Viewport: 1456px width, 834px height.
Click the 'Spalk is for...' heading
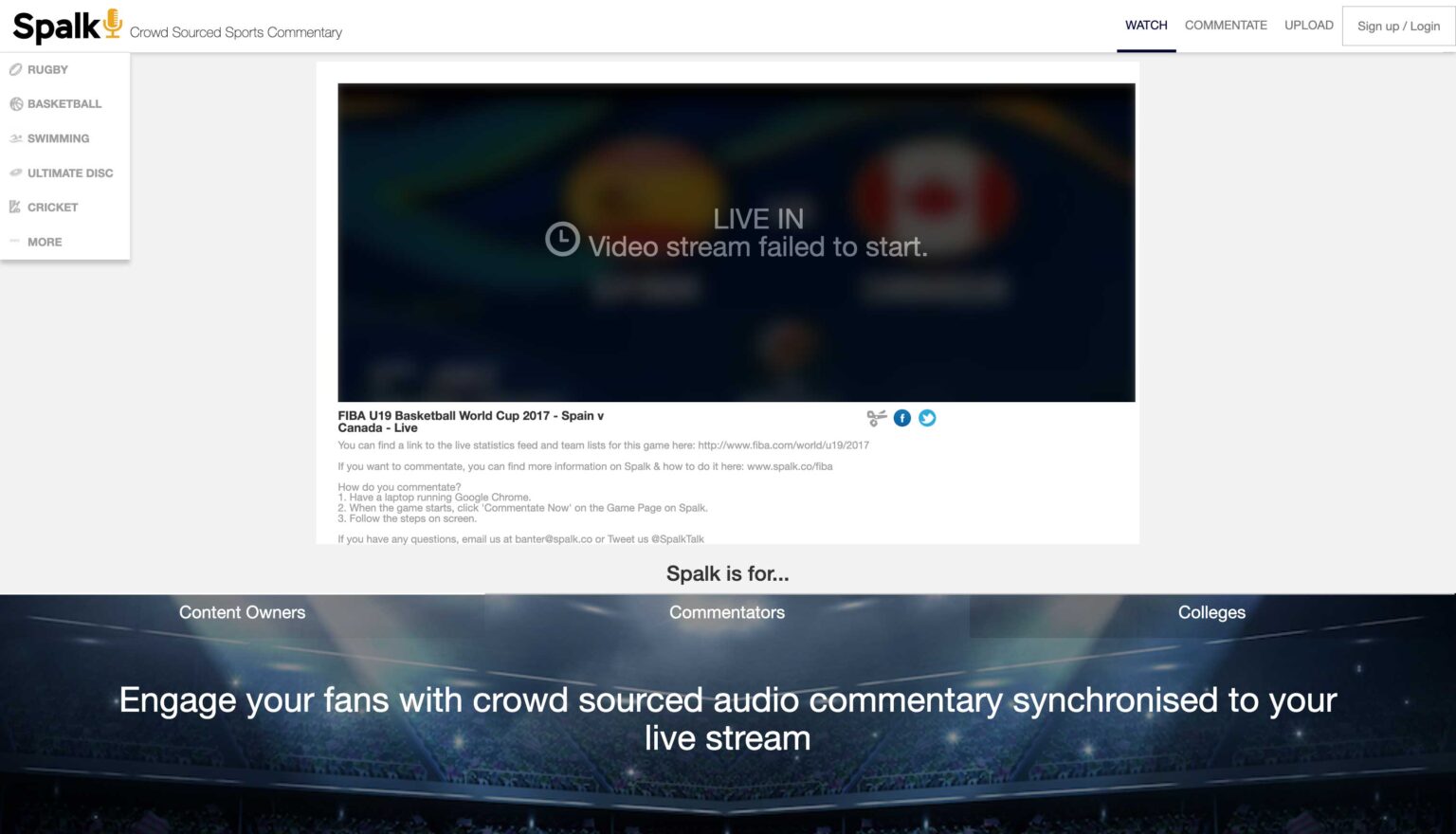click(x=727, y=573)
